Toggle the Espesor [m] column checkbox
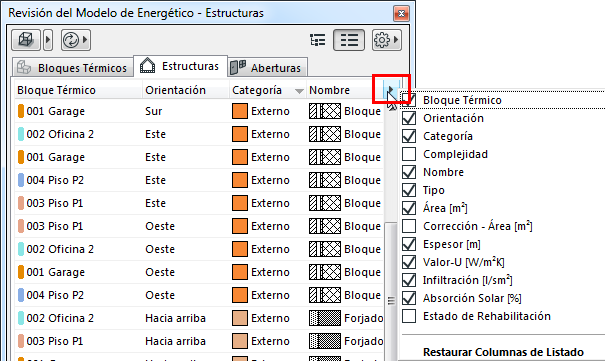This screenshot has width=605, height=361. [409, 244]
